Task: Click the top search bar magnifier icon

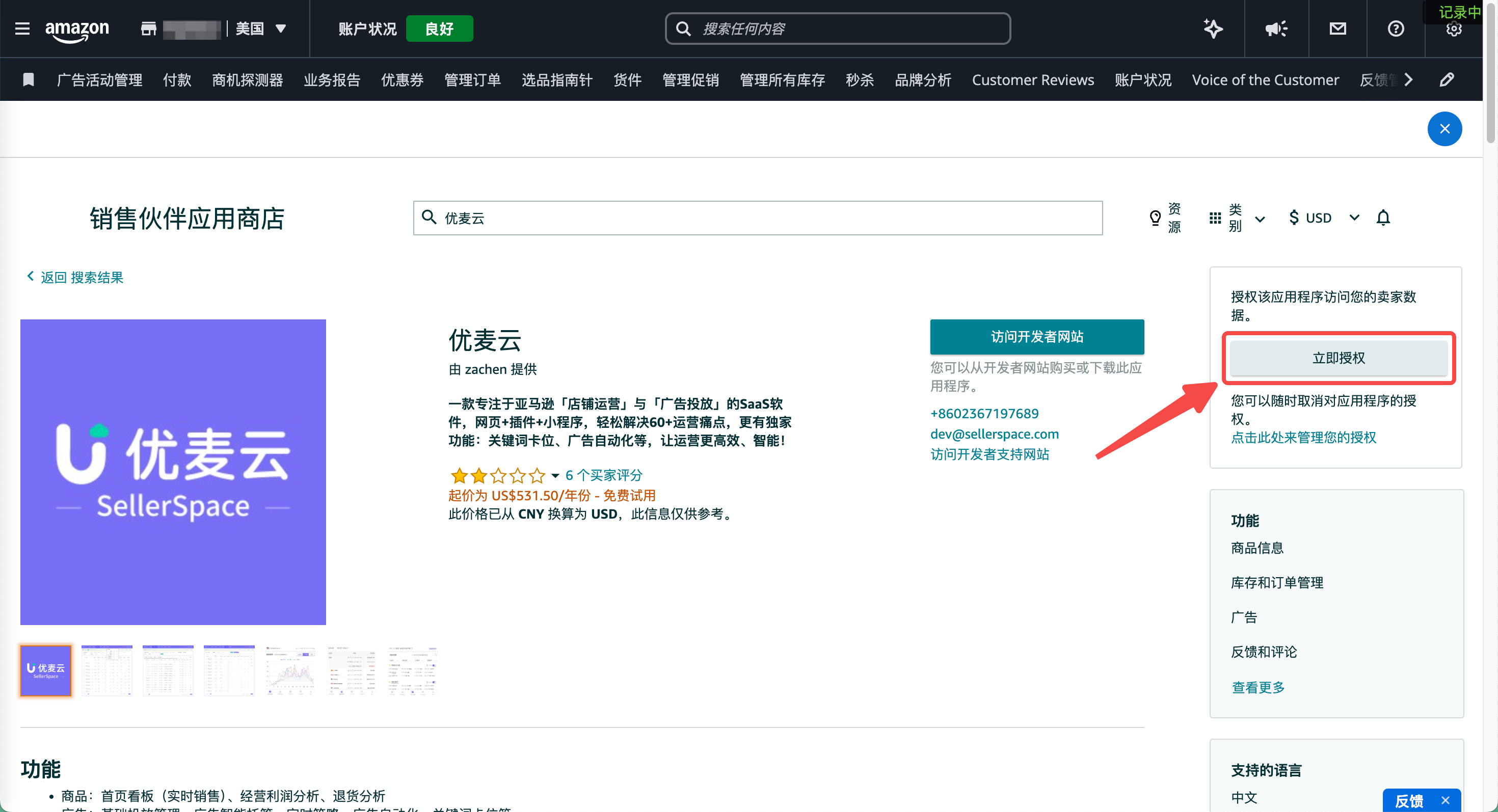Action: coord(684,29)
